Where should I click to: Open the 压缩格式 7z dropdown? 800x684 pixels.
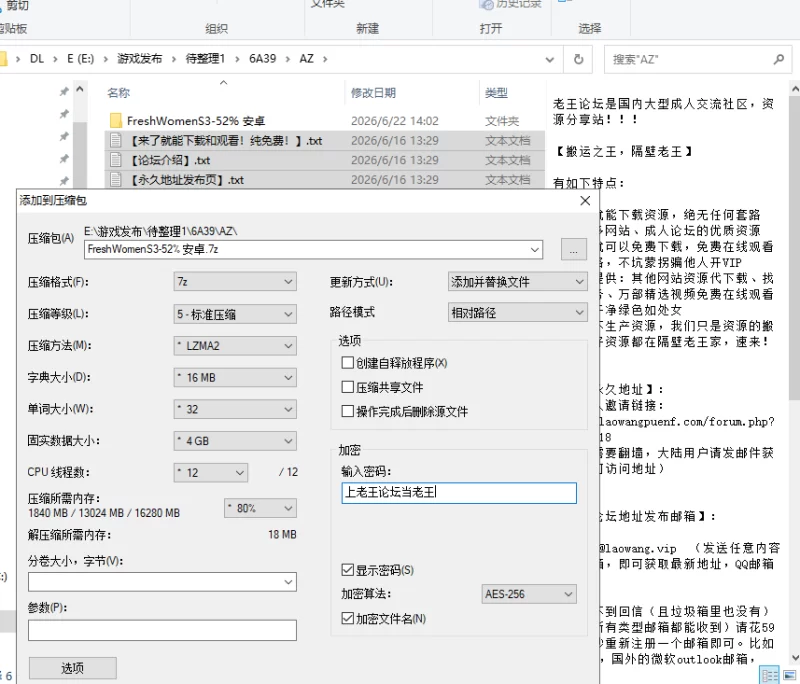235,282
